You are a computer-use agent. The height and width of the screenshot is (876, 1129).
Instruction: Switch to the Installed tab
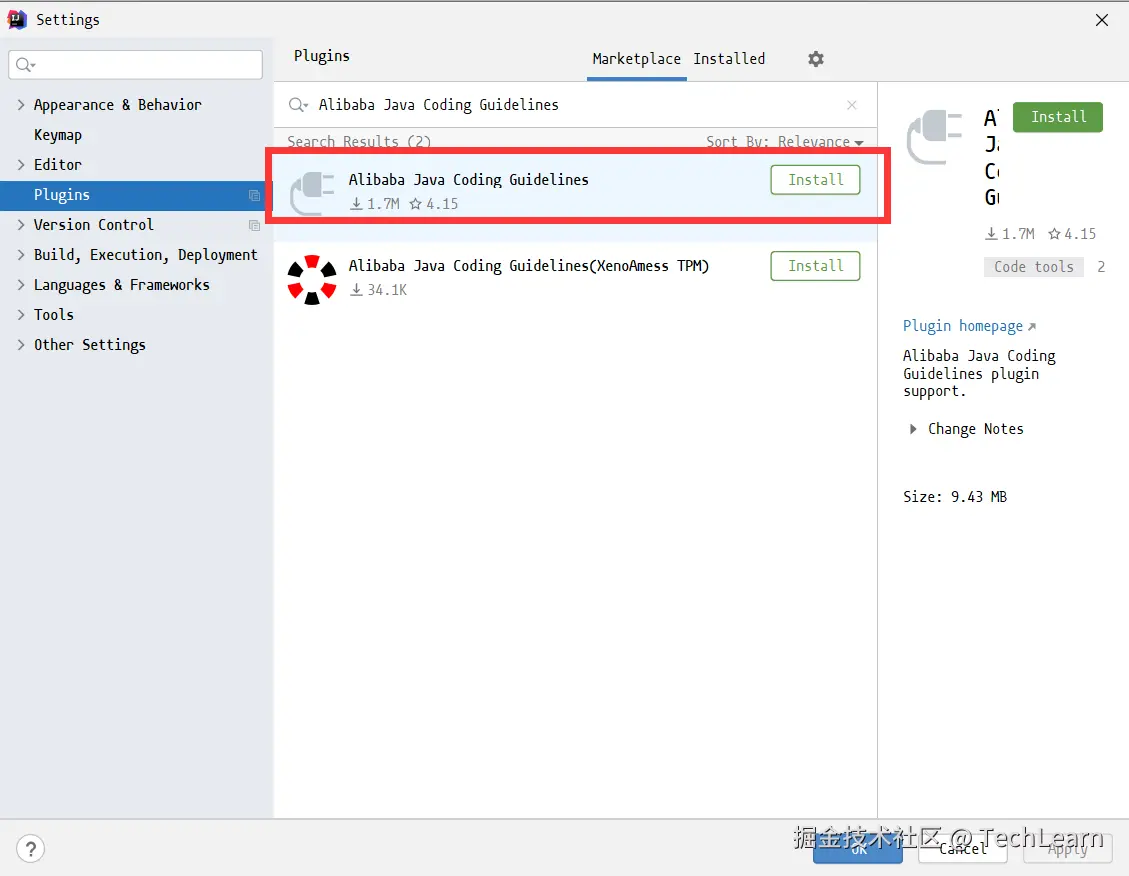point(729,59)
